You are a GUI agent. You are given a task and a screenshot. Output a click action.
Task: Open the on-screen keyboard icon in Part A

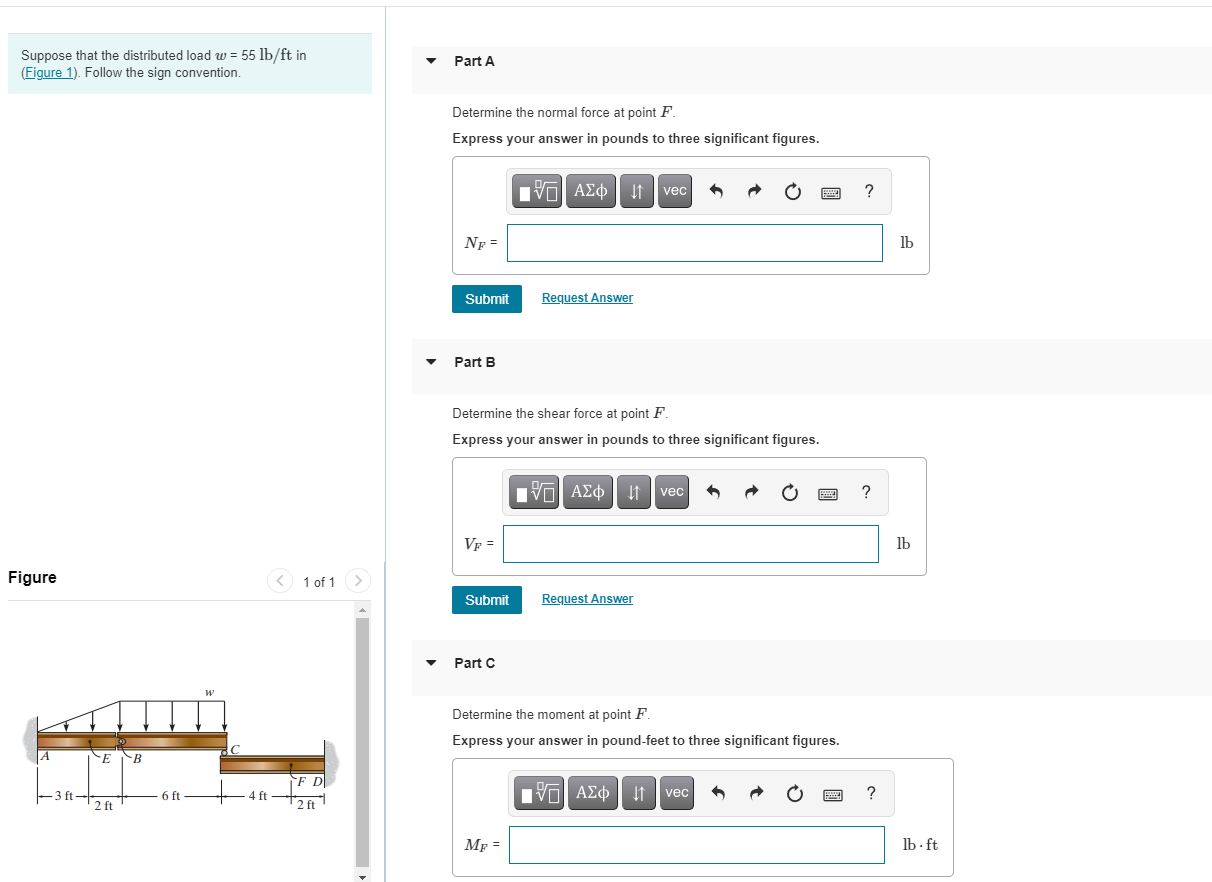(831, 191)
